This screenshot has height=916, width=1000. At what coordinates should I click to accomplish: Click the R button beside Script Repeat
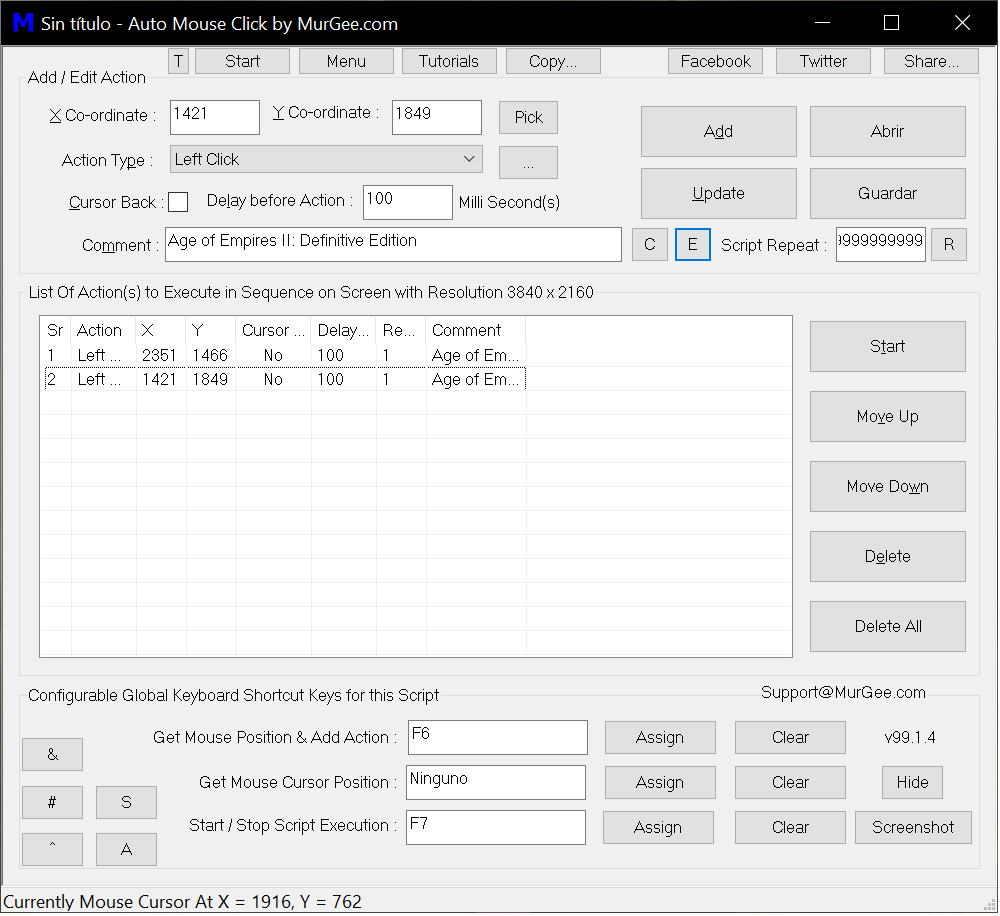point(949,245)
